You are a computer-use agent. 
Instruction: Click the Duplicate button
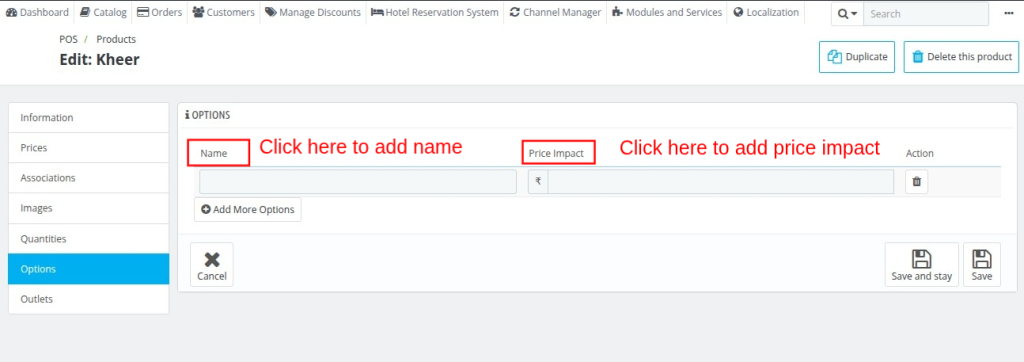tap(857, 57)
